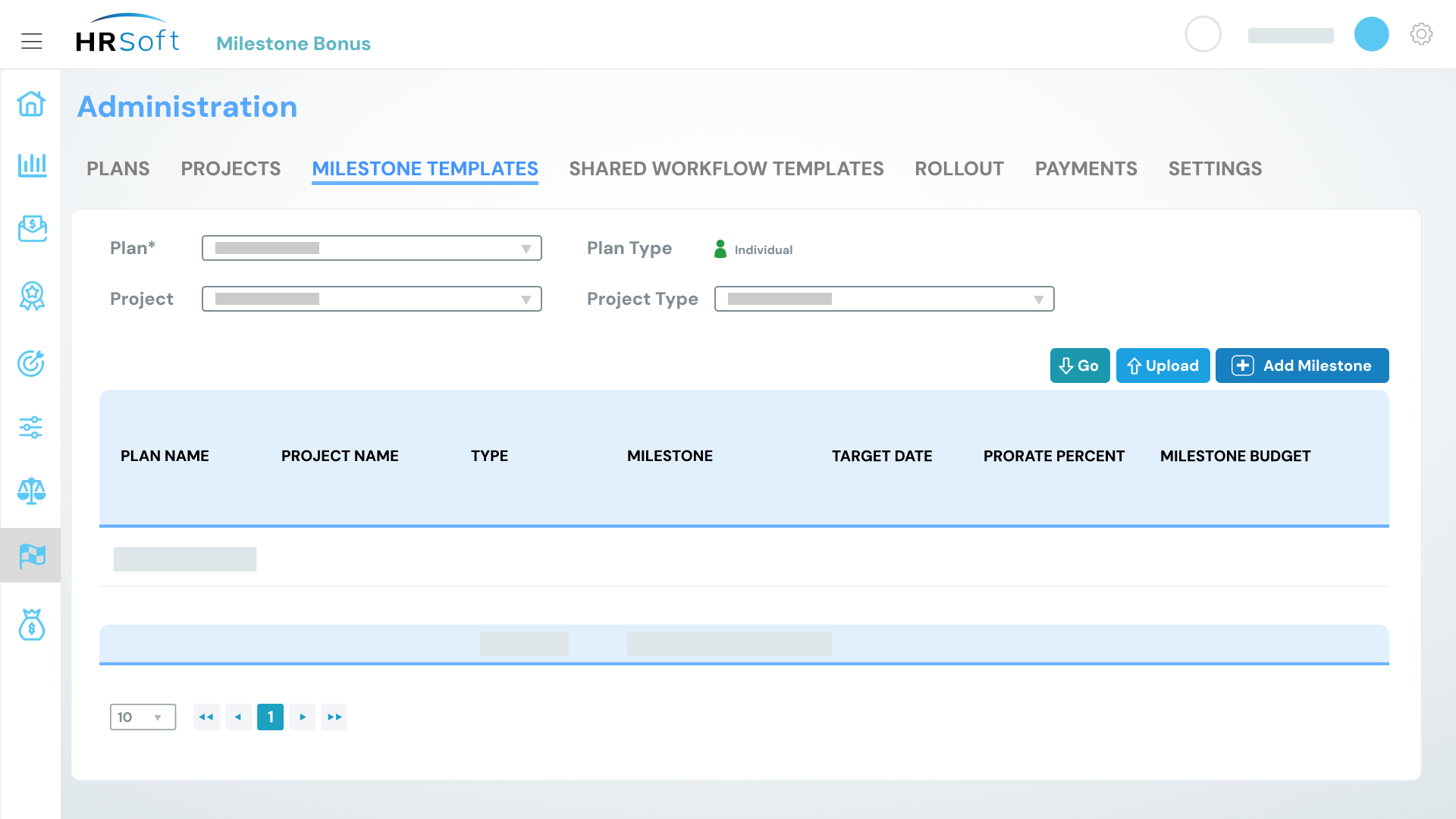1456x819 pixels.
Task: Open the Payments tab
Action: point(1085,168)
